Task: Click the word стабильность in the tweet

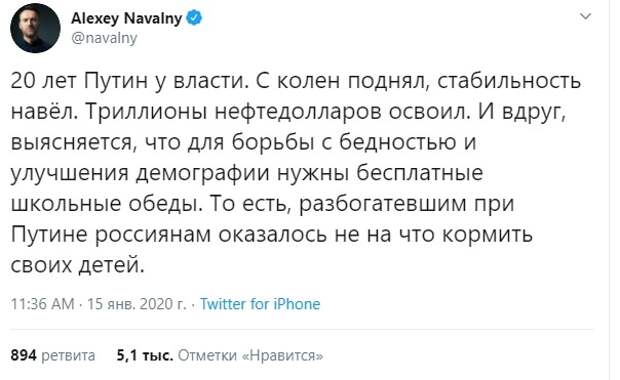Action: pyautogui.click(x=509, y=81)
